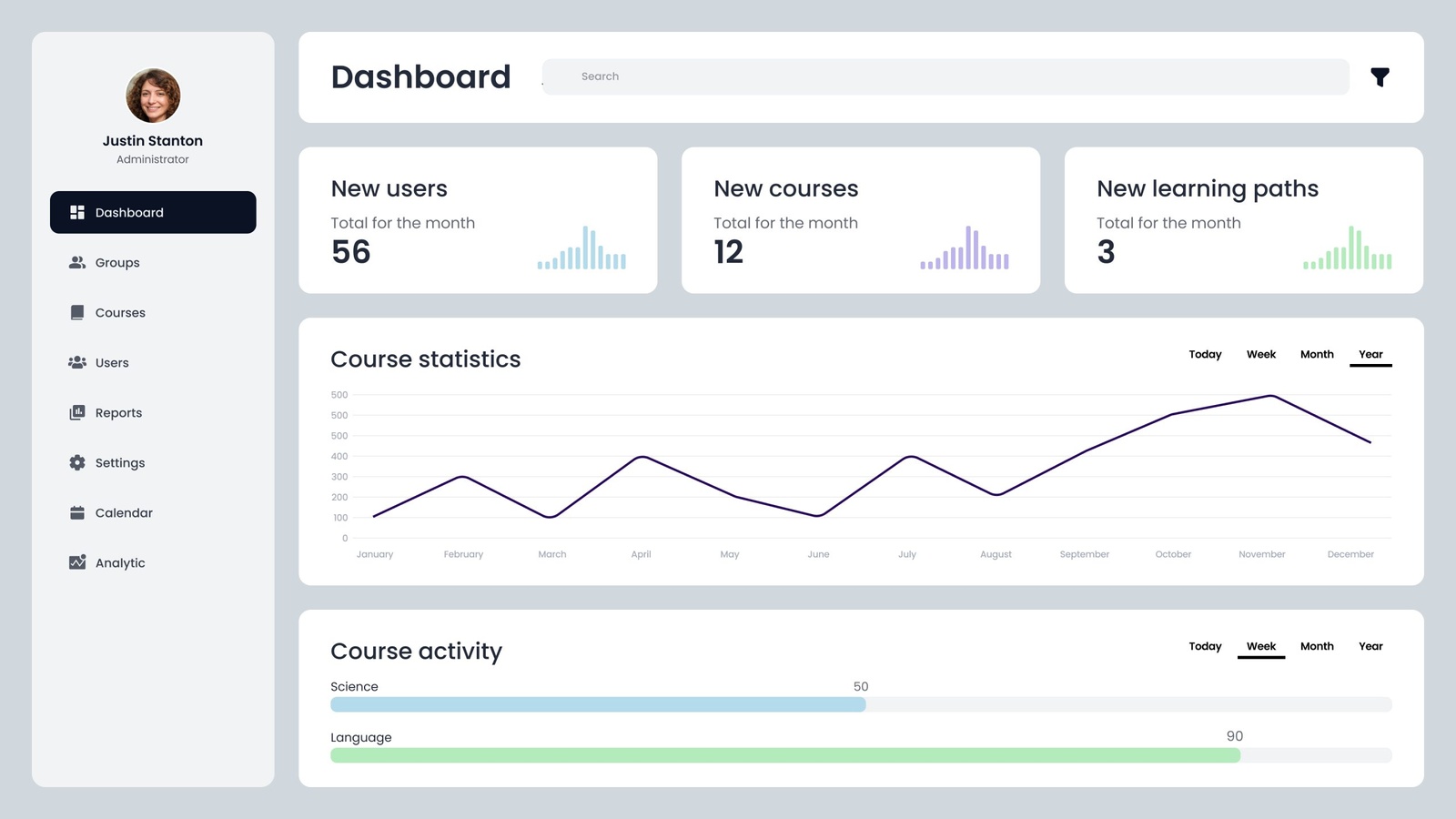Switch Course activity to Month
The height and width of the screenshot is (819, 1456).
click(1316, 647)
